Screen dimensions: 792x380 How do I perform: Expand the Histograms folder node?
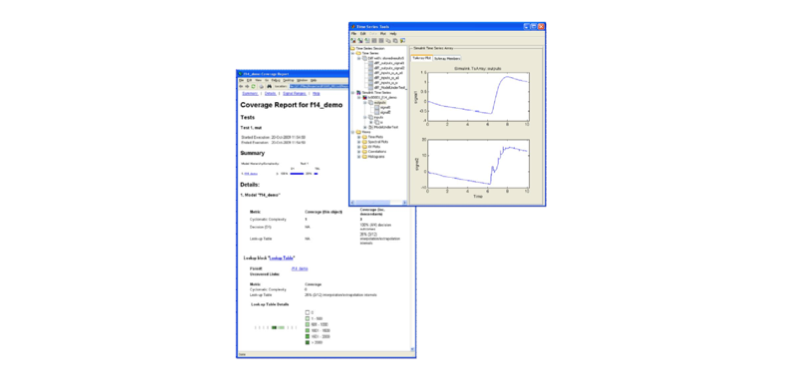[x=359, y=157]
